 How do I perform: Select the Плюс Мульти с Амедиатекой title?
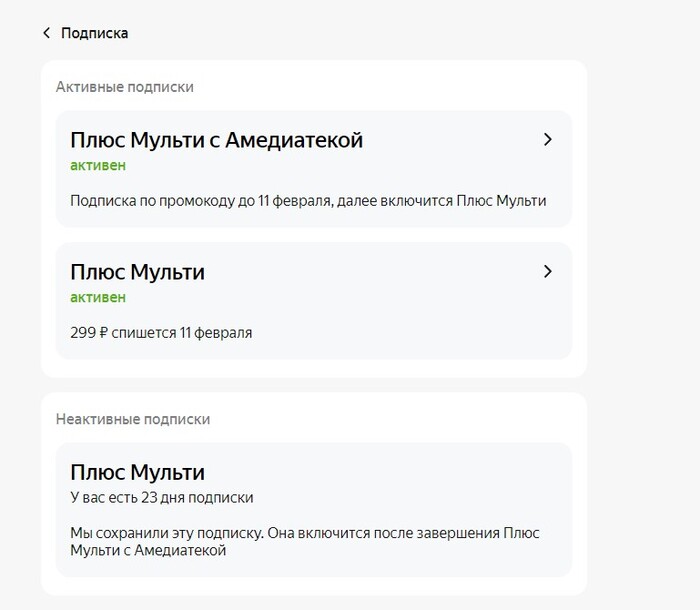click(216, 140)
